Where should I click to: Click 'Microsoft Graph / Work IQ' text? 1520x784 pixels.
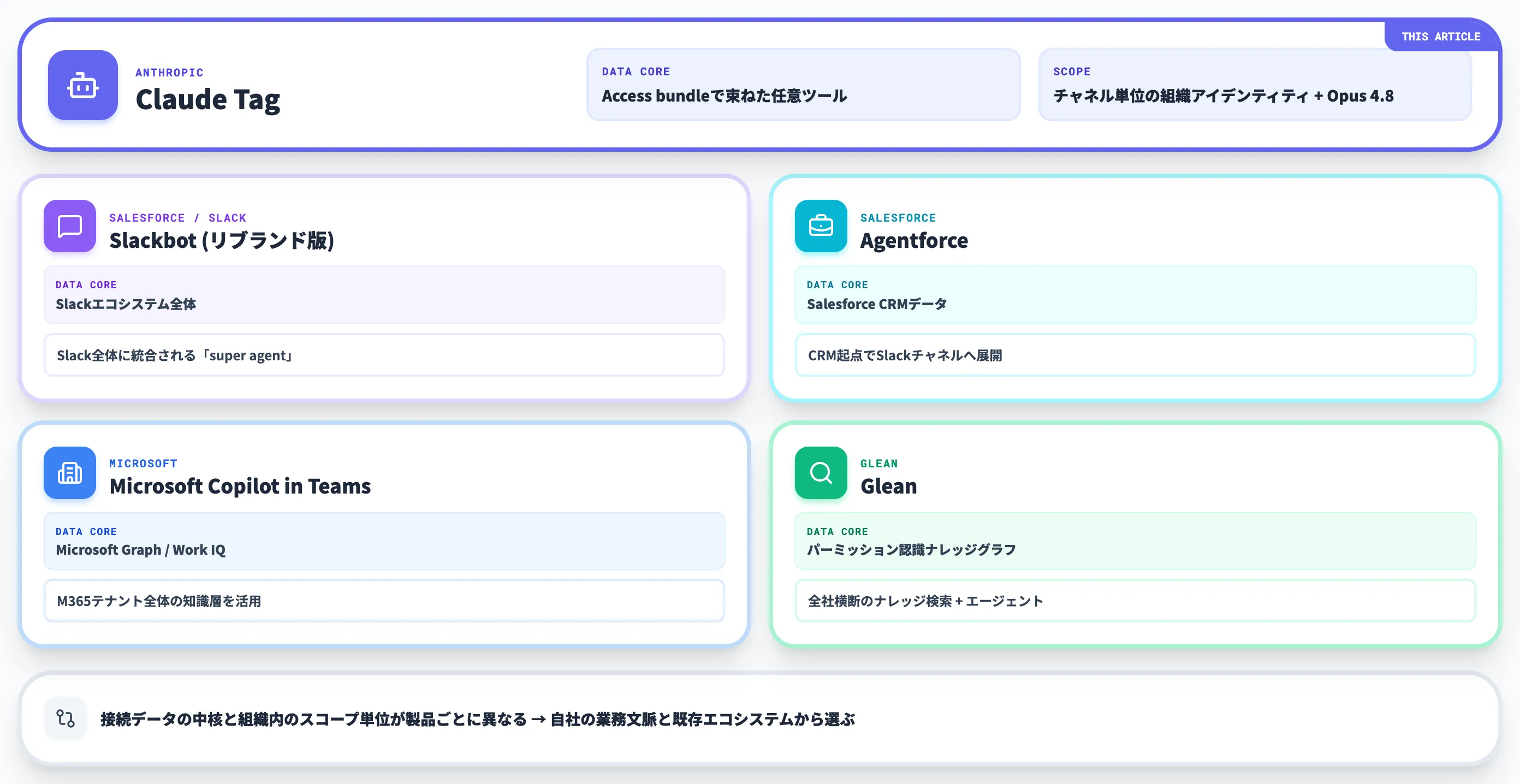(140, 550)
